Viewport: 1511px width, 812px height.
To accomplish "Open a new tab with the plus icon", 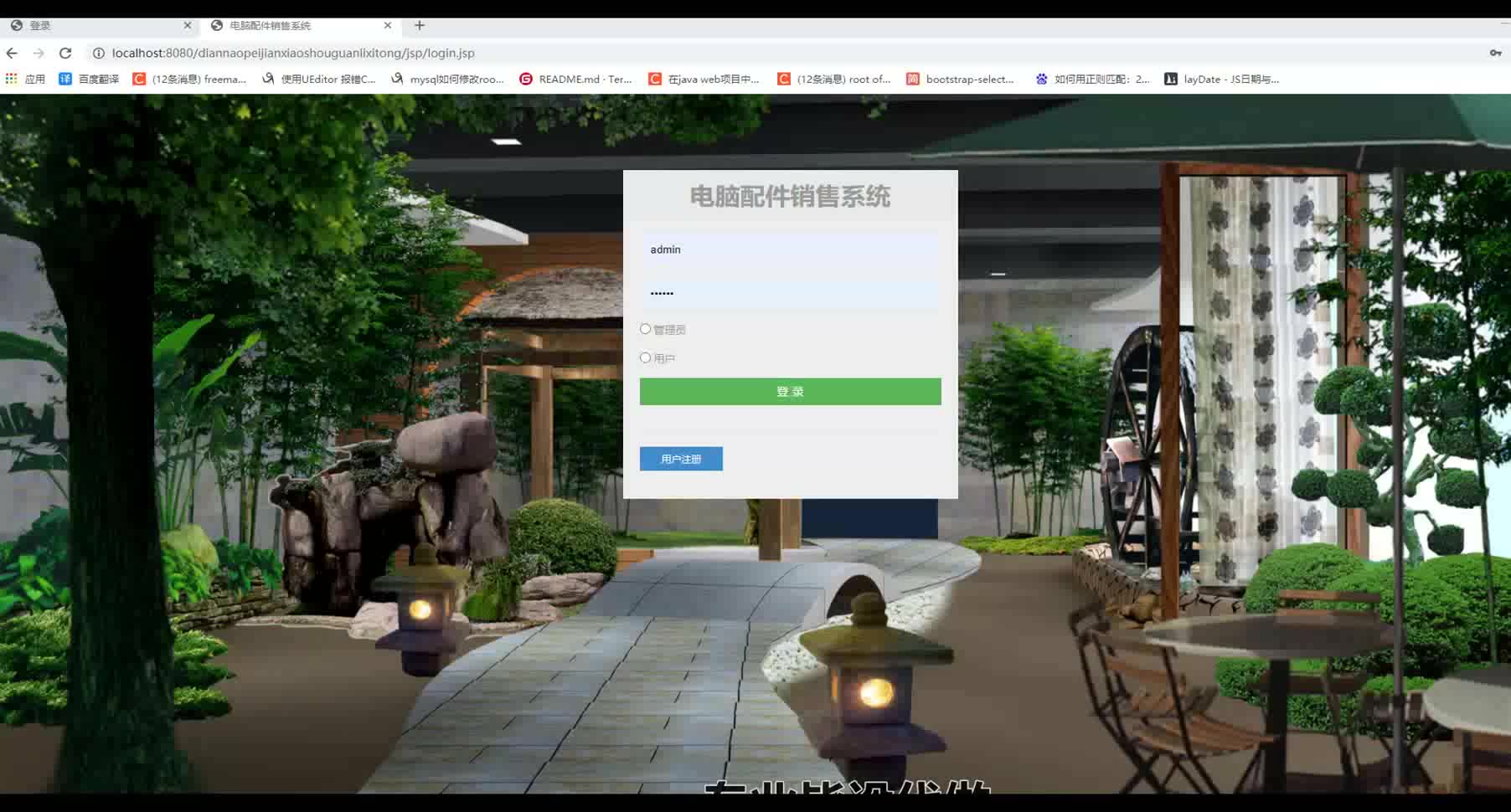I will pos(420,25).
